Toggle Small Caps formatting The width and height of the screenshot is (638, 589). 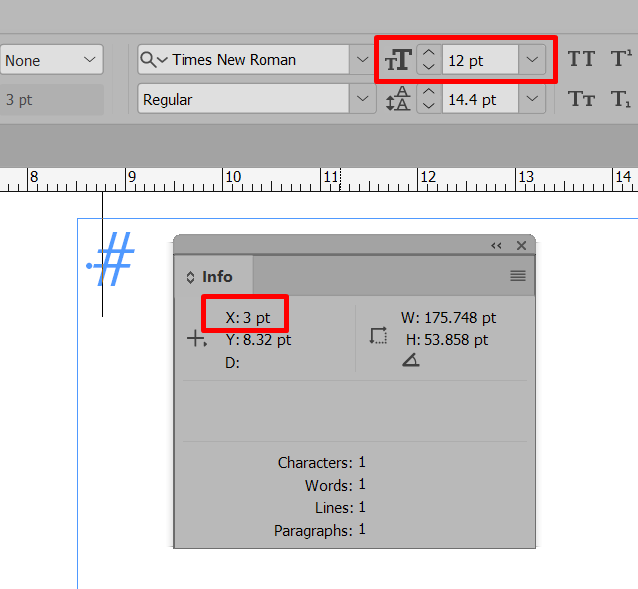point(581,99)
